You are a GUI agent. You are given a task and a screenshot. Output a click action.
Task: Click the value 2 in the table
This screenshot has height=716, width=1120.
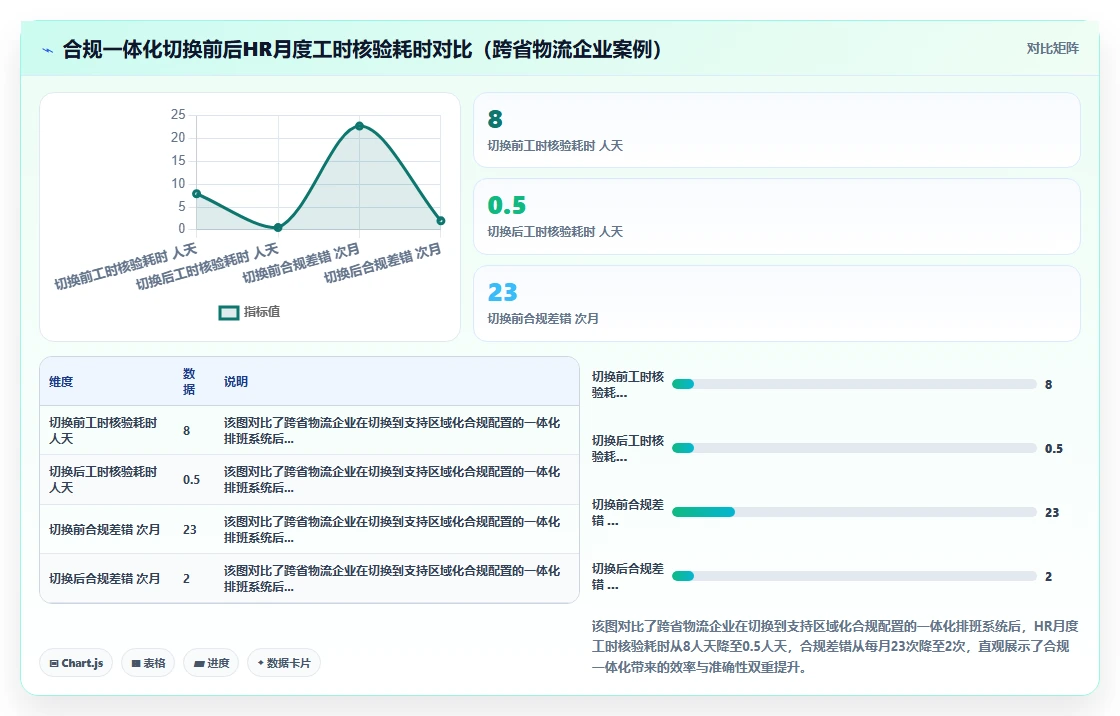pyautogui.click(x=186, y=579)
